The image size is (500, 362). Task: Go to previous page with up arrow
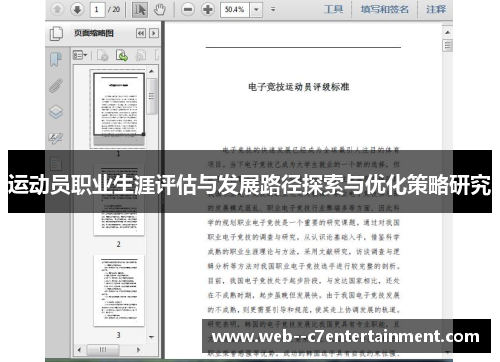(x=57, y=9)
